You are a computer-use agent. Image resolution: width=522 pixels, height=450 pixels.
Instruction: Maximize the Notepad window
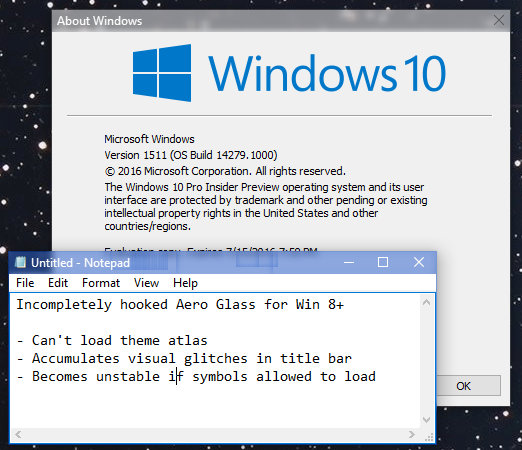point(383,262)
